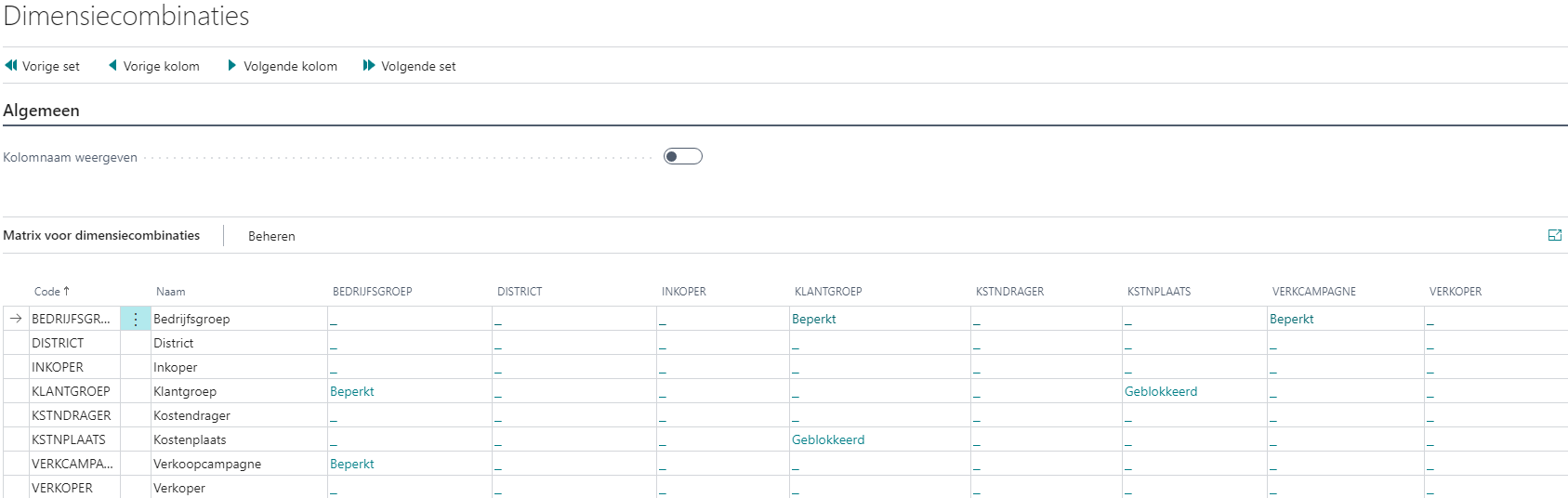Click the row selector arrow for Bedrijfsgroep
1568x498 pixels.
[16, 319]
